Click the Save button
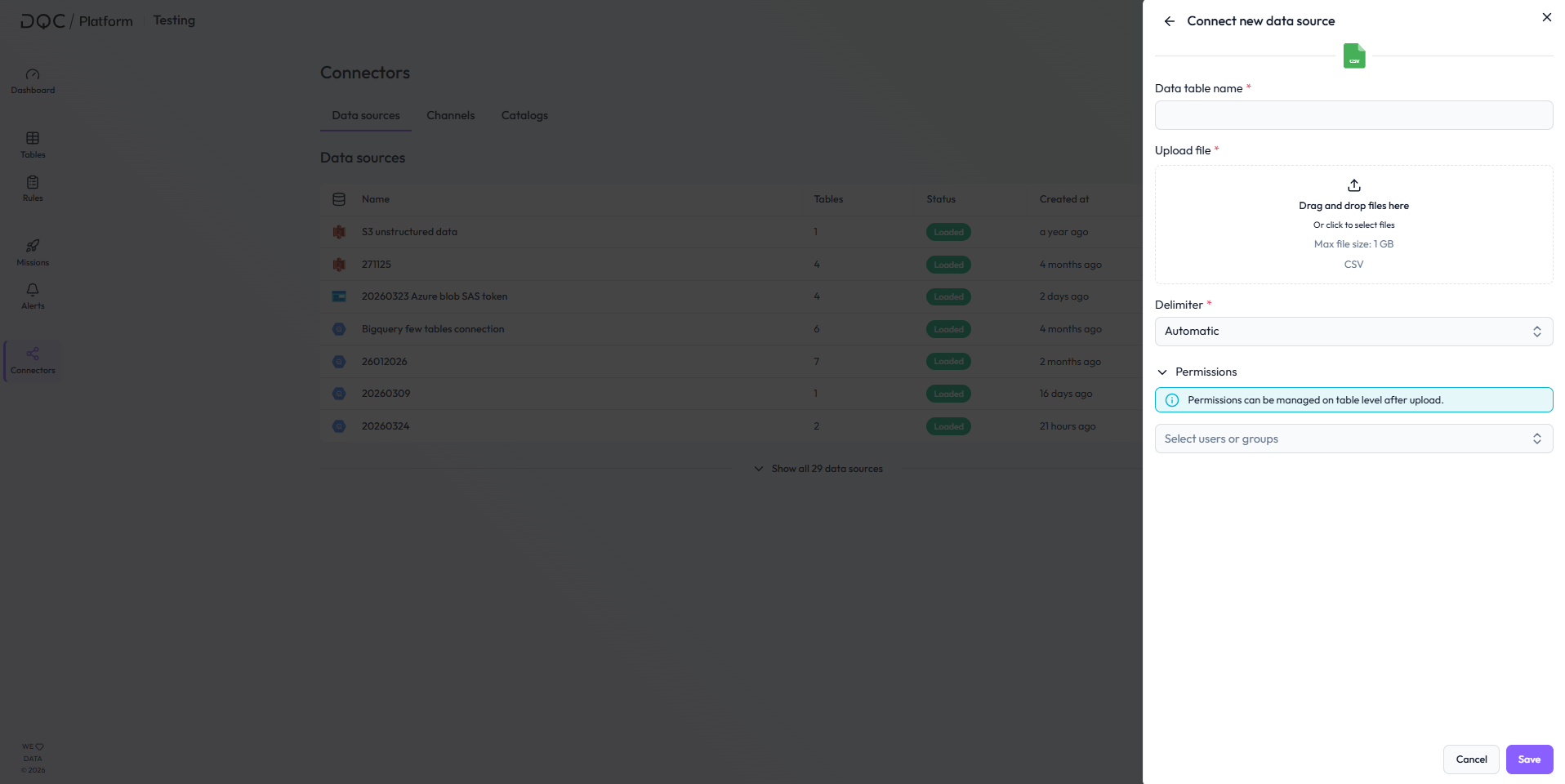1565x784 pixels. tap(1528, 759)
